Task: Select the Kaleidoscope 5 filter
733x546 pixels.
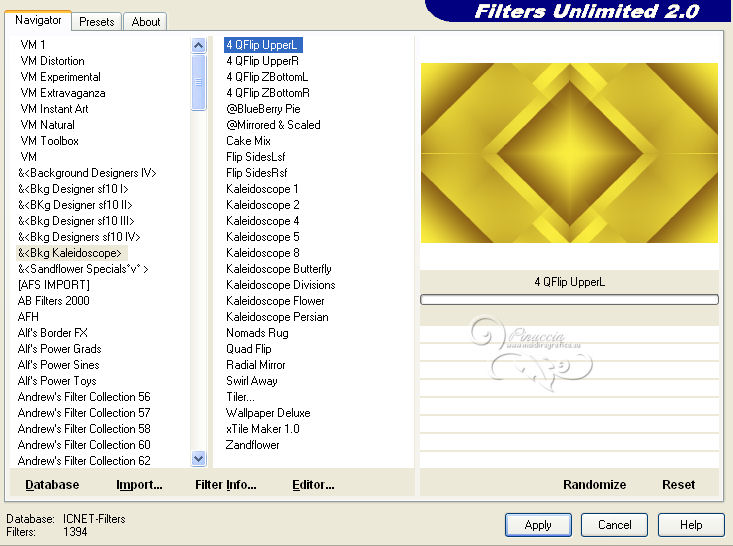Action: [x=263, y=237]
